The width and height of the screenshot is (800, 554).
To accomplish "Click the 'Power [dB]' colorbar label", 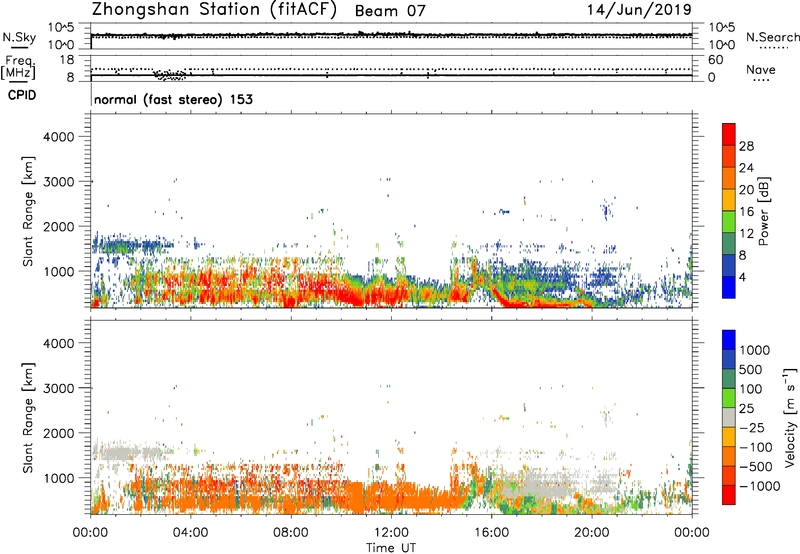I will coord(763,211).
